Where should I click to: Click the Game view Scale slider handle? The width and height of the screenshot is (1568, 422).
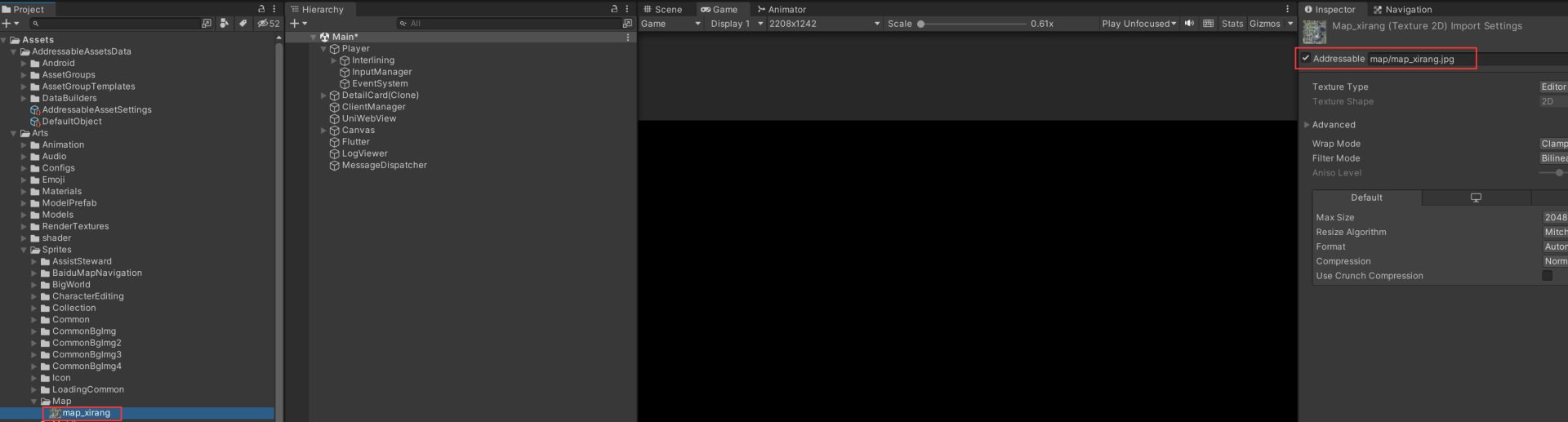pos(920,24)
